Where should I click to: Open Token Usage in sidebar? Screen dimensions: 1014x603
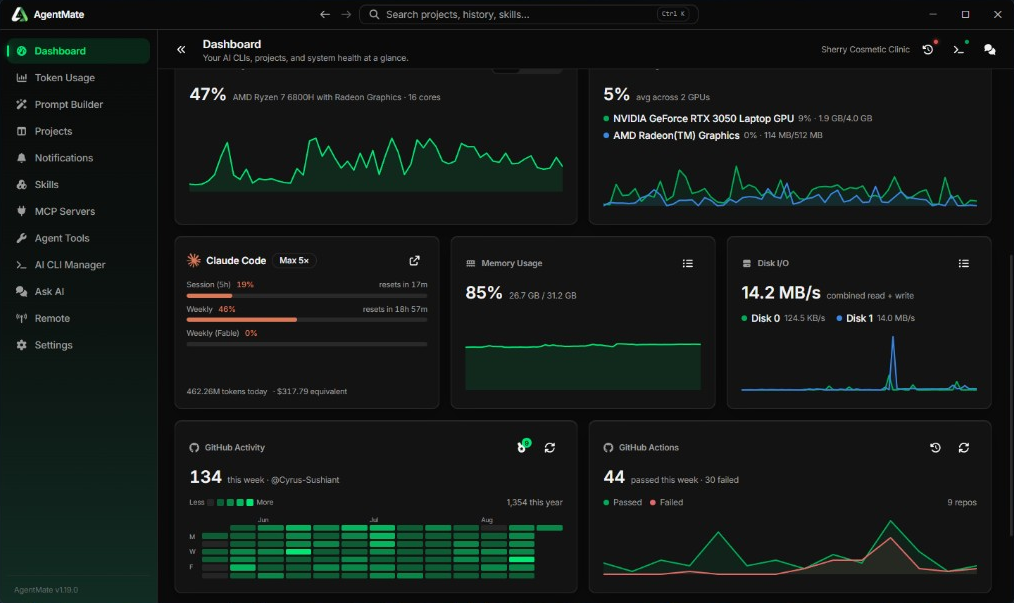78,78
